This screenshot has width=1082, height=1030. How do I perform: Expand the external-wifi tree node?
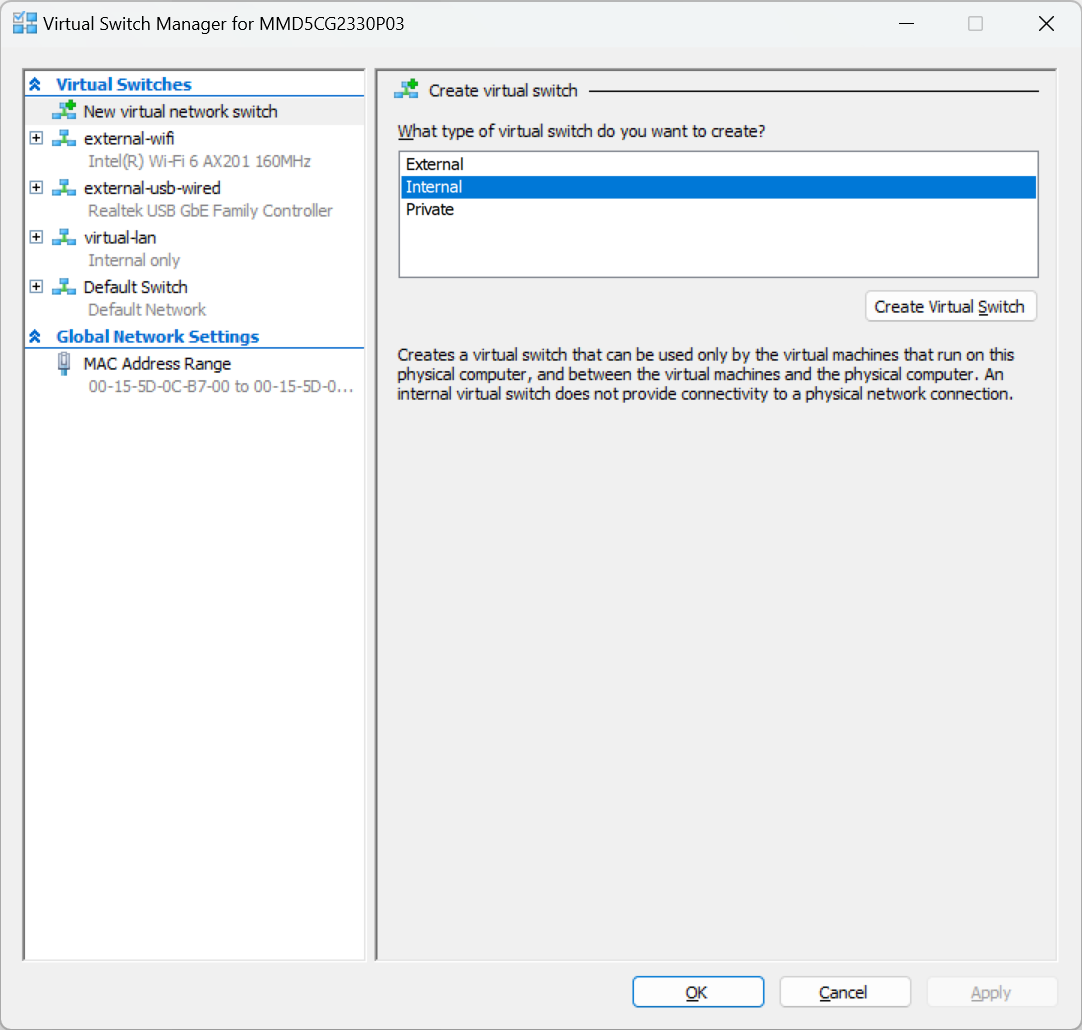[37, 138]
